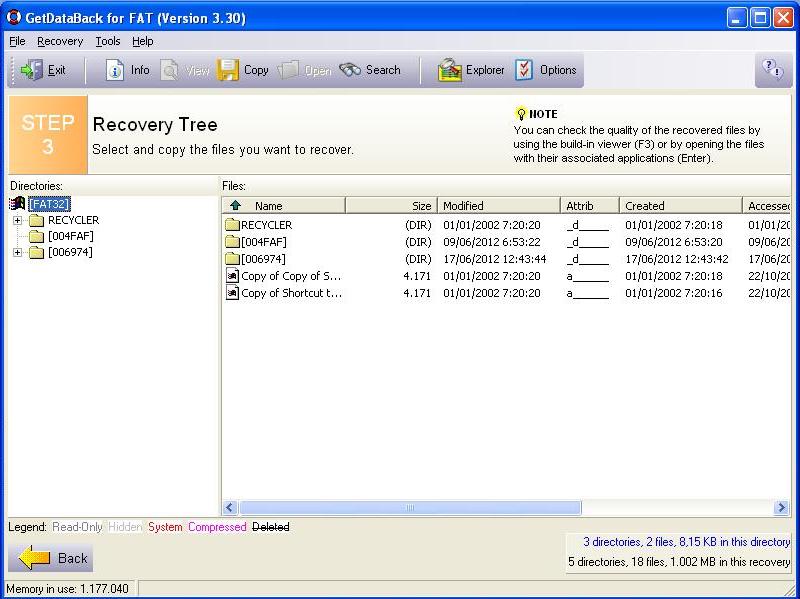Click the green up-arrow icon beside Name
Screen dimensions: 800x599
pyautogui.click(x=235, y=206)
